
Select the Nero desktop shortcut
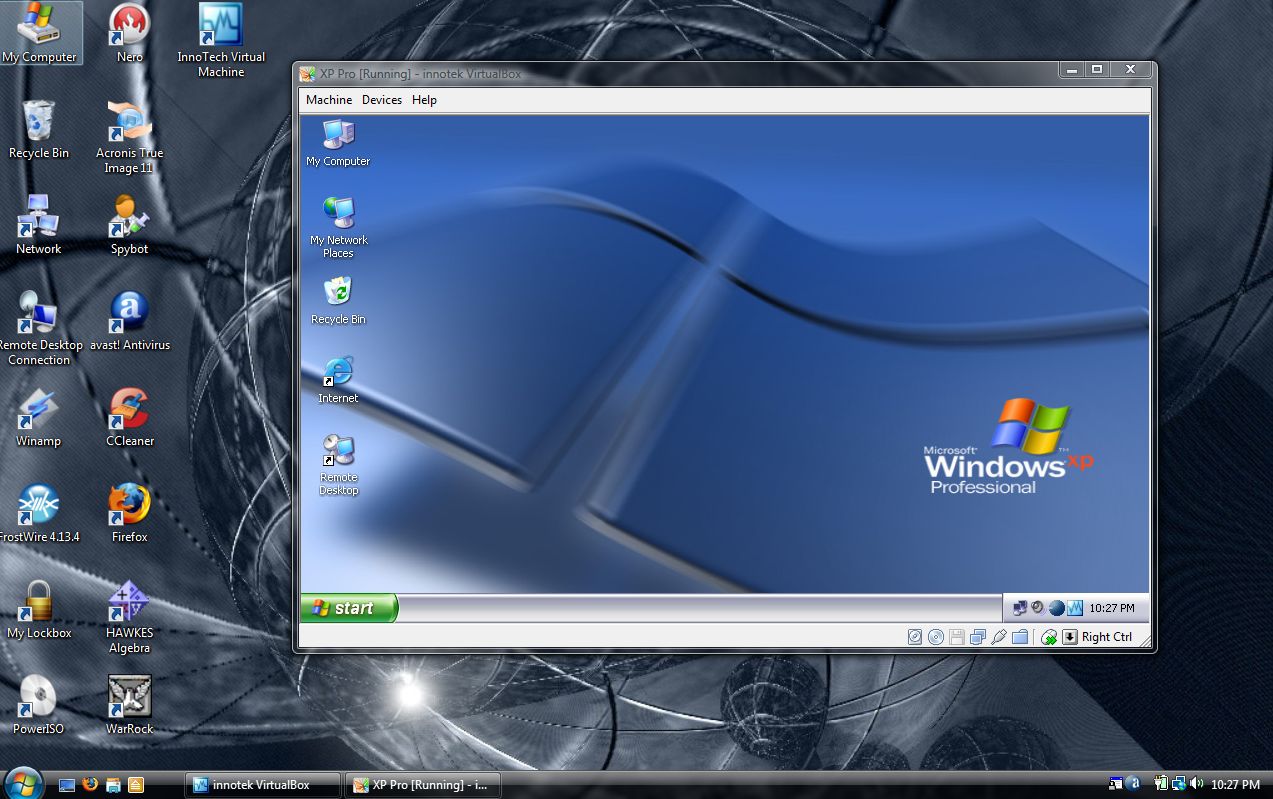tap(129, 35)
